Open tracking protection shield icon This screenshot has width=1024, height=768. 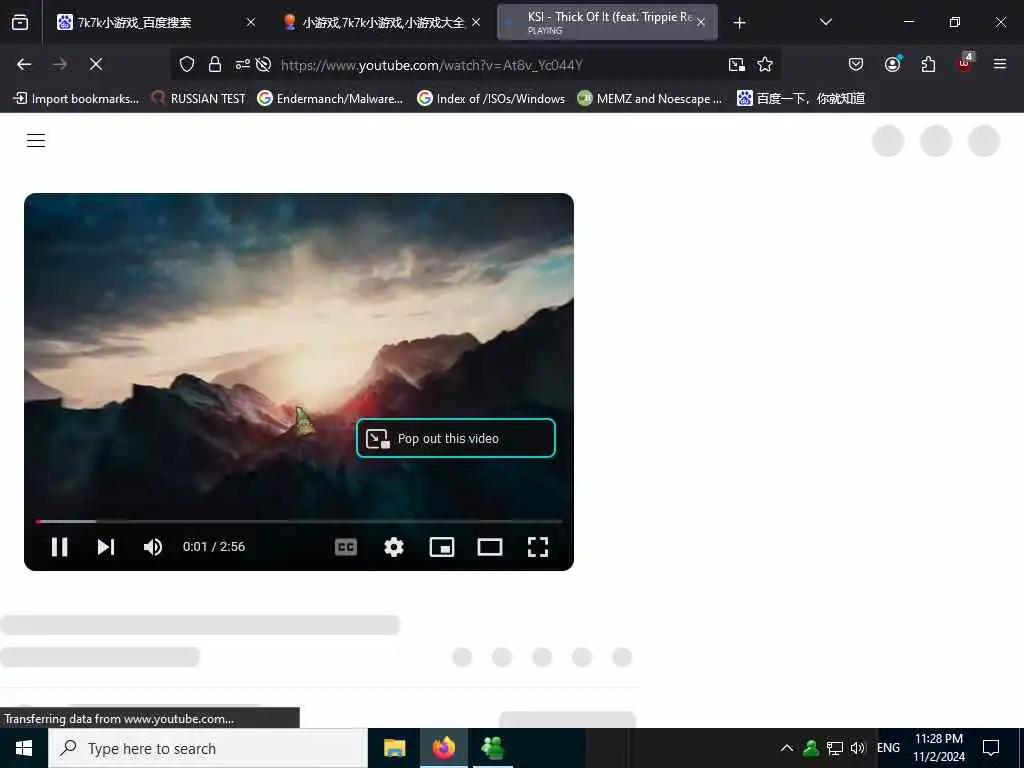187,64
